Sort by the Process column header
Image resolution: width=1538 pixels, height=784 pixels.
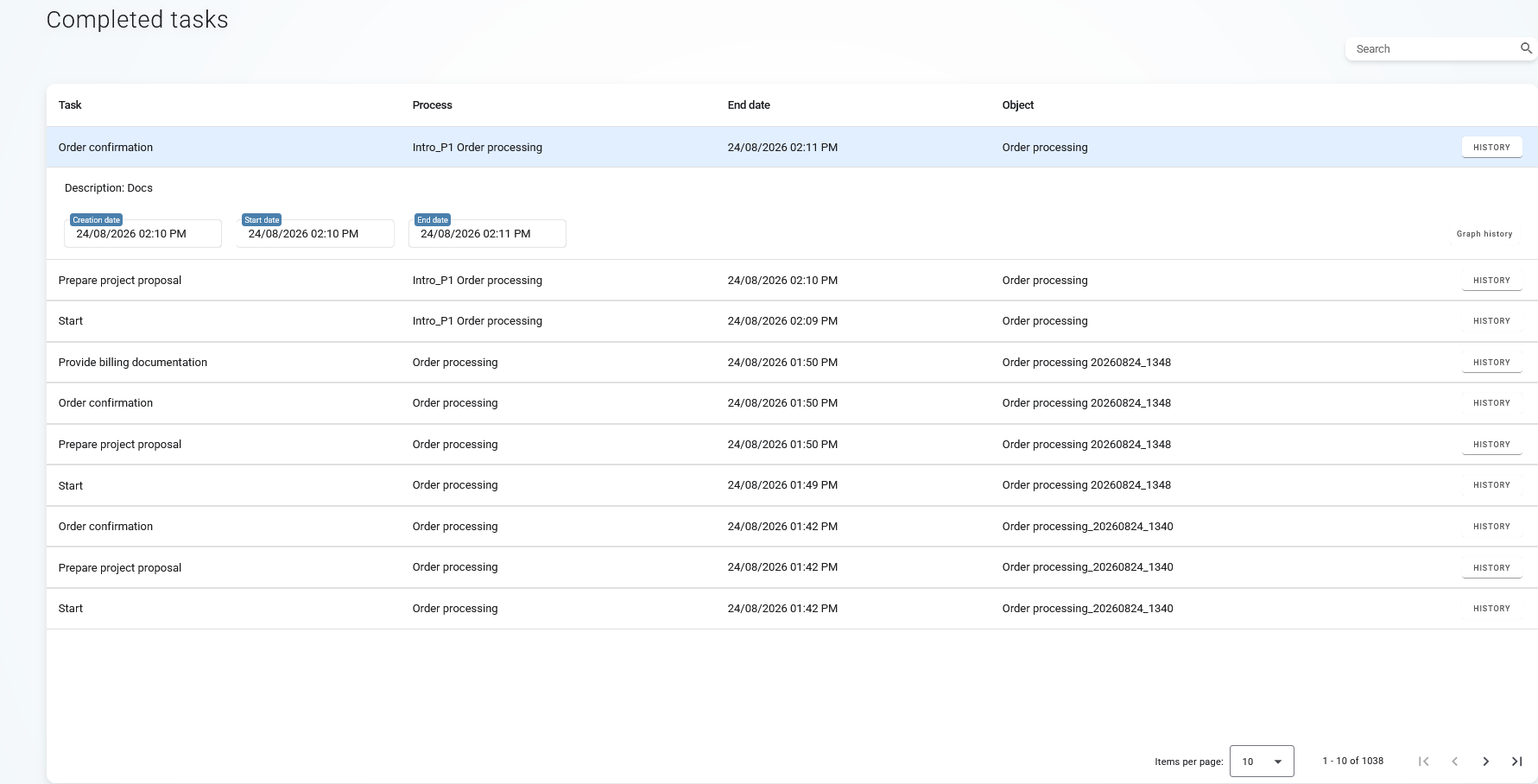click(432, 105)
